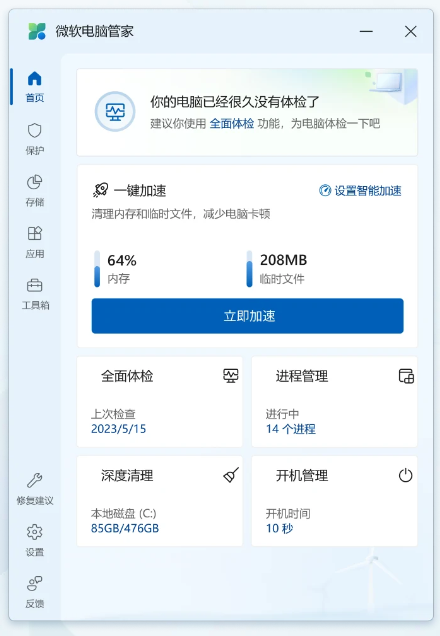Click the 64% memory usage bar
Image resolution: width=440 pixels, height=636 pixels.
pos(97,269)
